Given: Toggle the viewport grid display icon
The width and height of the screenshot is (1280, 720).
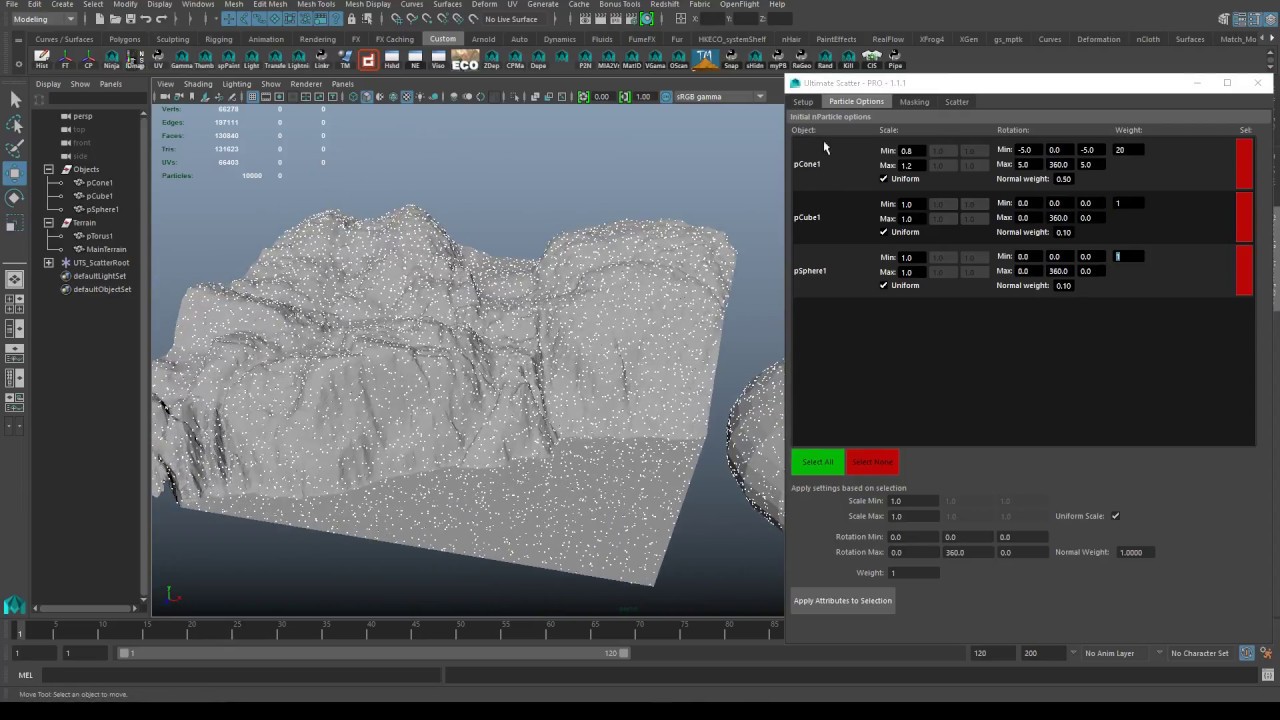Looking at the screenshot, I should (x=252, y=97).
